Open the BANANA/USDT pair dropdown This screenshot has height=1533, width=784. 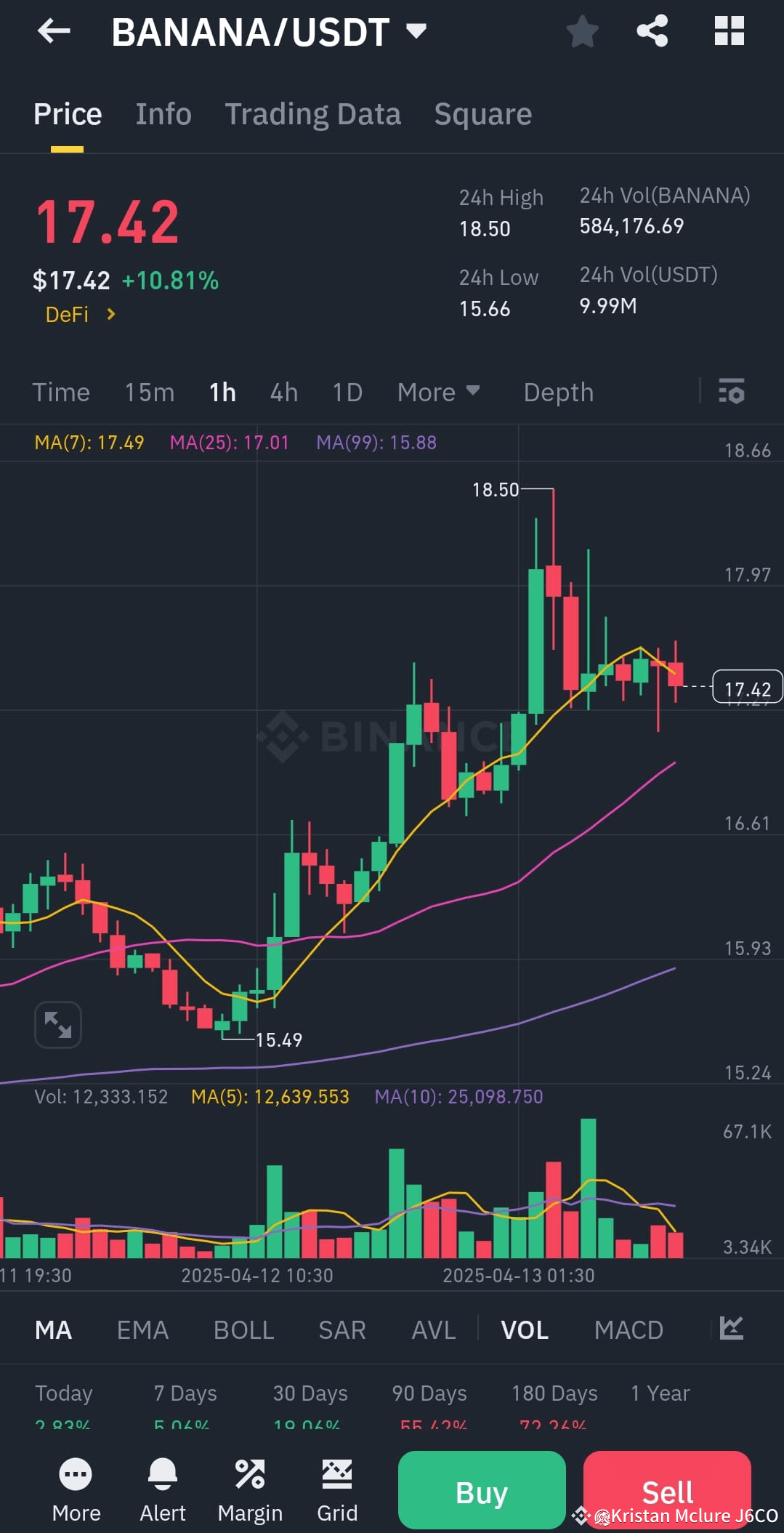coord(415,31)
